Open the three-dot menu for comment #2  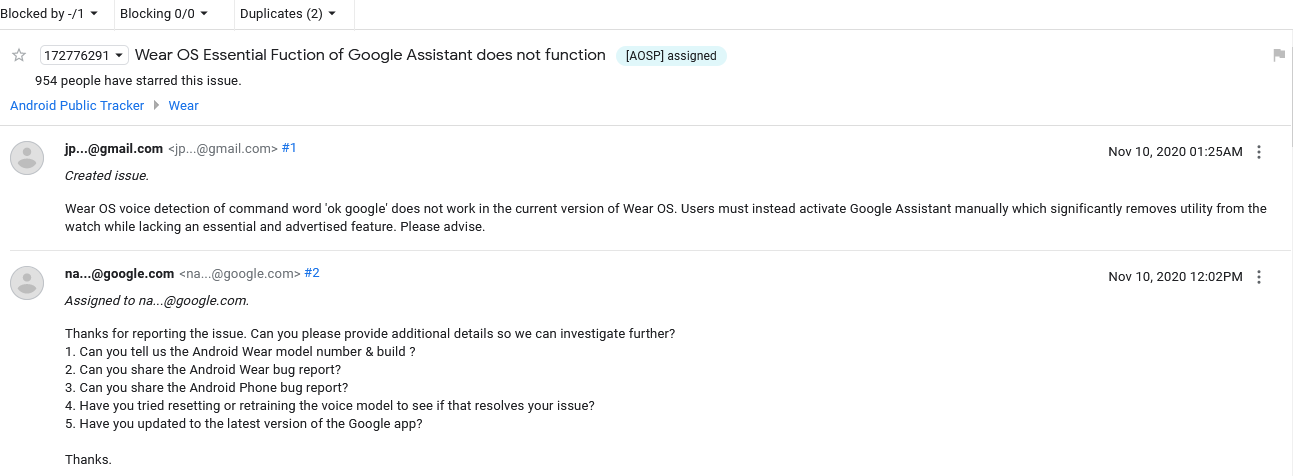click(1259, 277)
